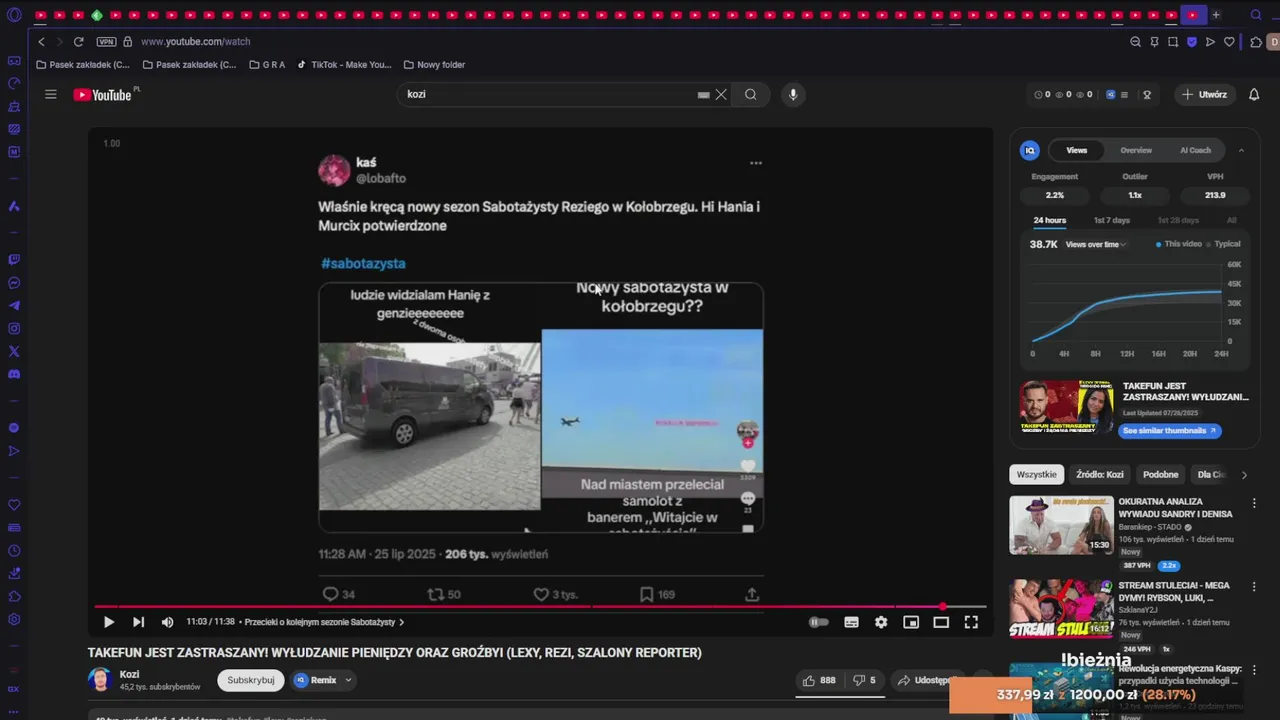Screen dimensions: 1280x720
Task: Choose the 24 hours range
Action: (x=1049, y=220)
